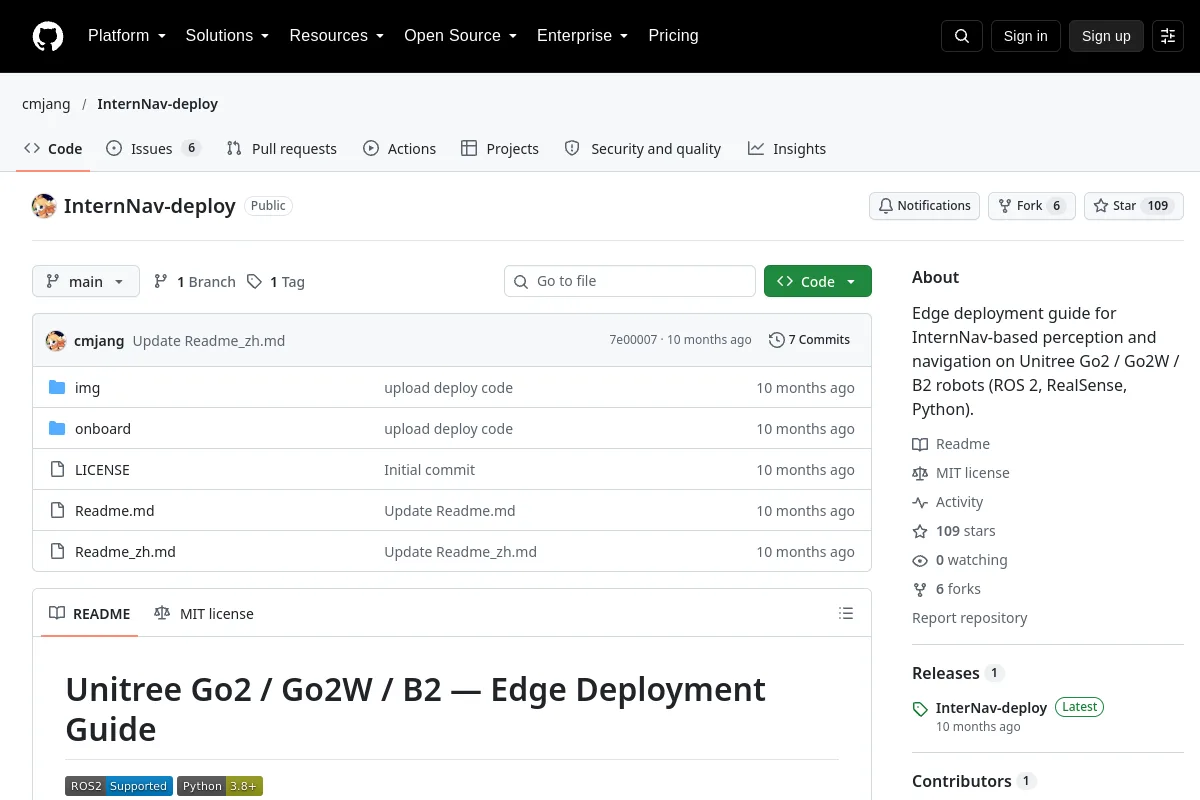The width and height of the screenshot is (1200, 800).
Task: Click Python 3.8+ badge
Action: coord(220,786)
